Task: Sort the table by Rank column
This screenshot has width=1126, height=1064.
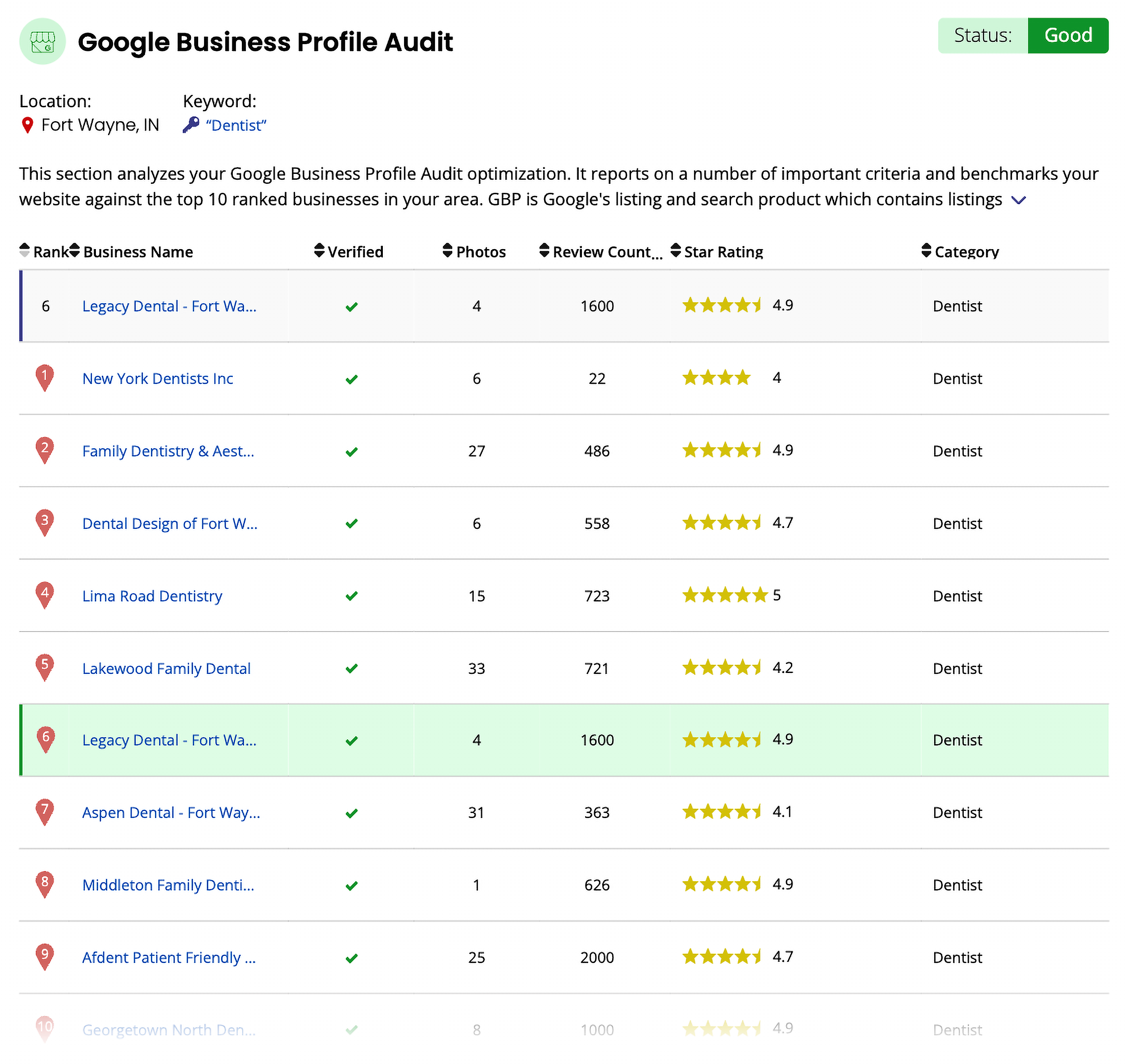Action: pos(44,251)
